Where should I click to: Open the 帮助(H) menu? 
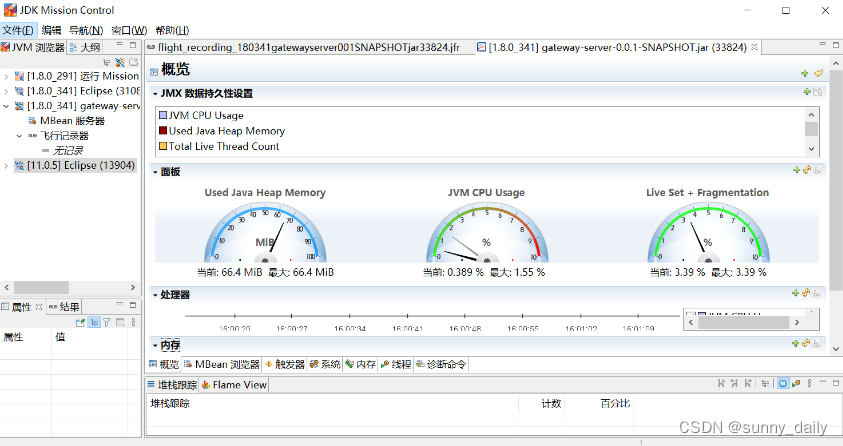click(x=172, y=30)
